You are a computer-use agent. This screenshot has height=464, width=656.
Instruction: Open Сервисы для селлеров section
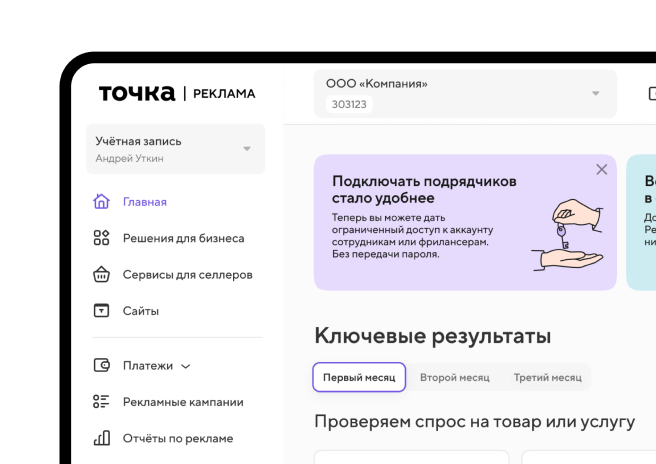point(187,275)
